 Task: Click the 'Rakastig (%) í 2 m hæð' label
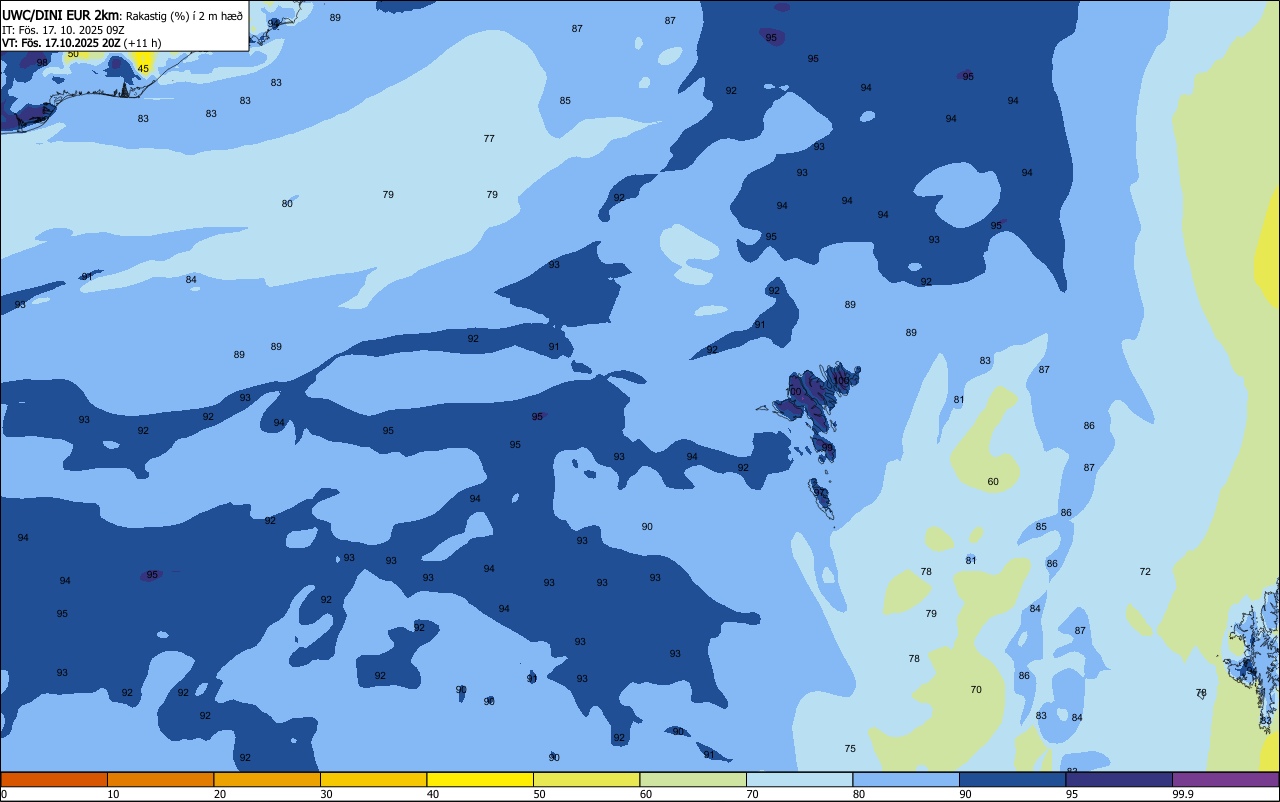[x=184, y=16]
